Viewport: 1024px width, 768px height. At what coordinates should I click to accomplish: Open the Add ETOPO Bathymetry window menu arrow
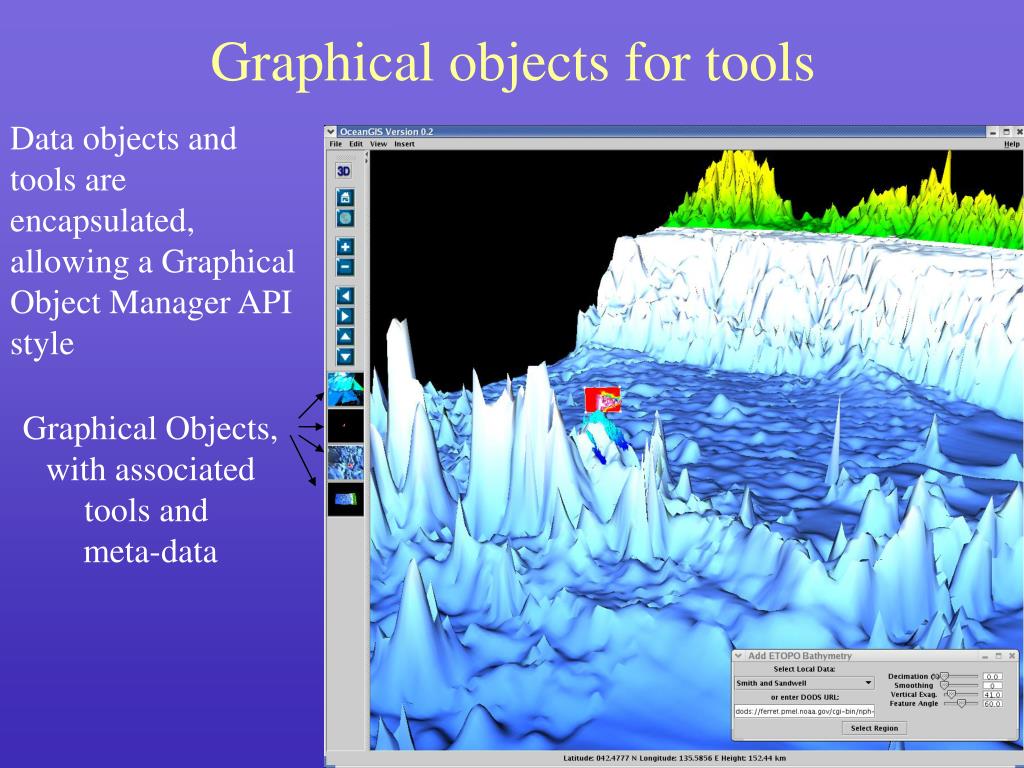coord(739,656)
